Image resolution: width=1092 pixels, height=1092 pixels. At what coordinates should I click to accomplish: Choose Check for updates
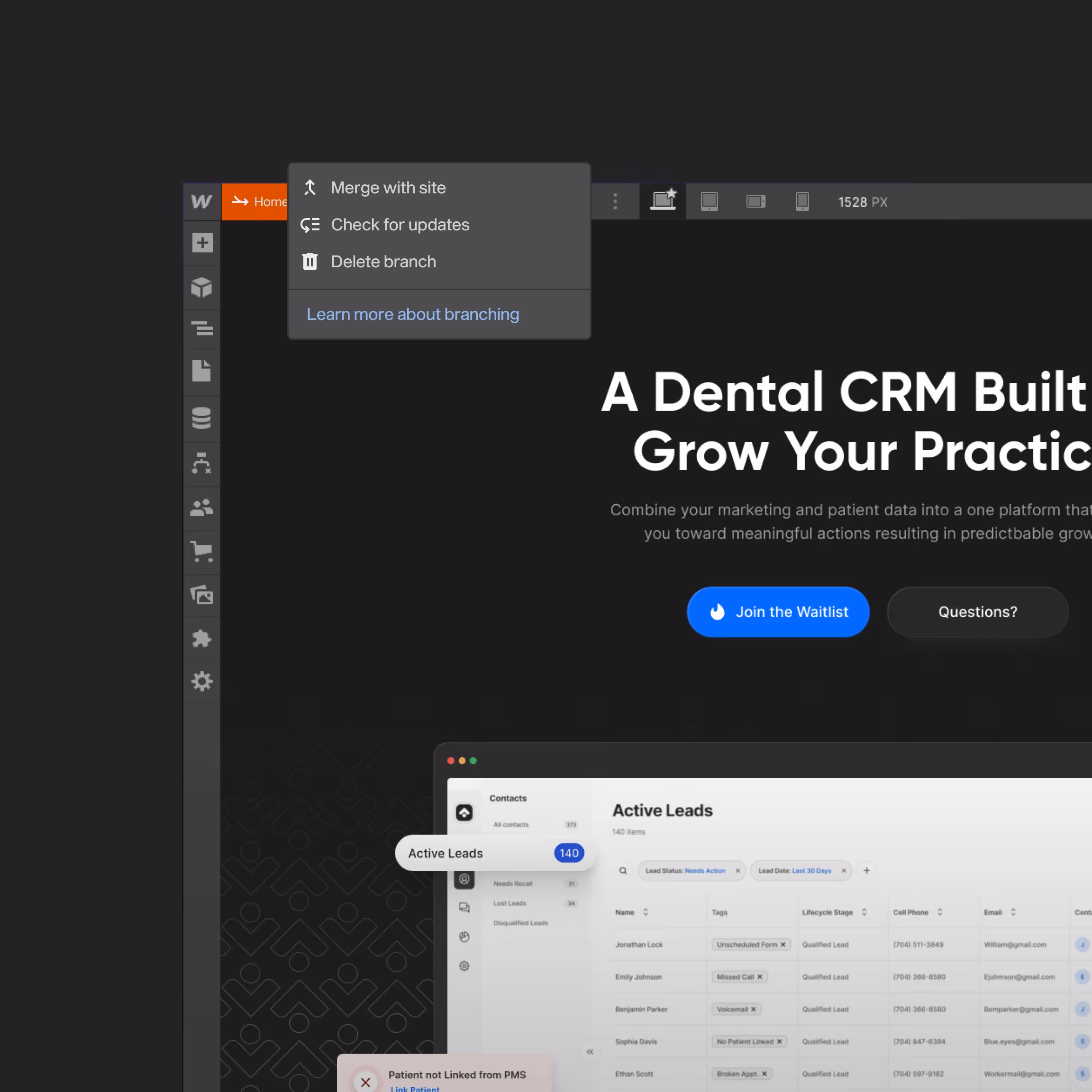click(439, 225)
